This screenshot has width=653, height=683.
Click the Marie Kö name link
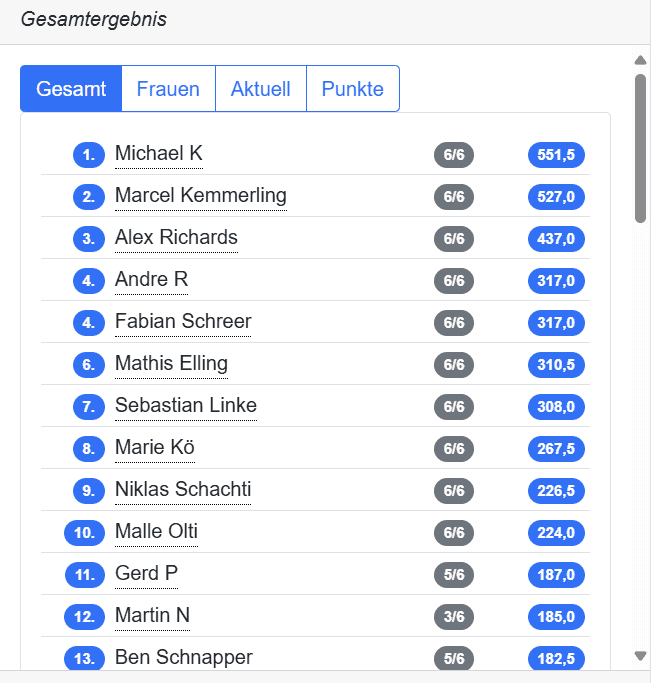click(x=155, y=448)
